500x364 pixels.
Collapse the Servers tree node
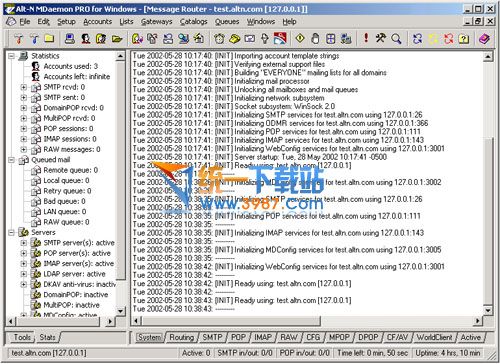click(11, 232)
